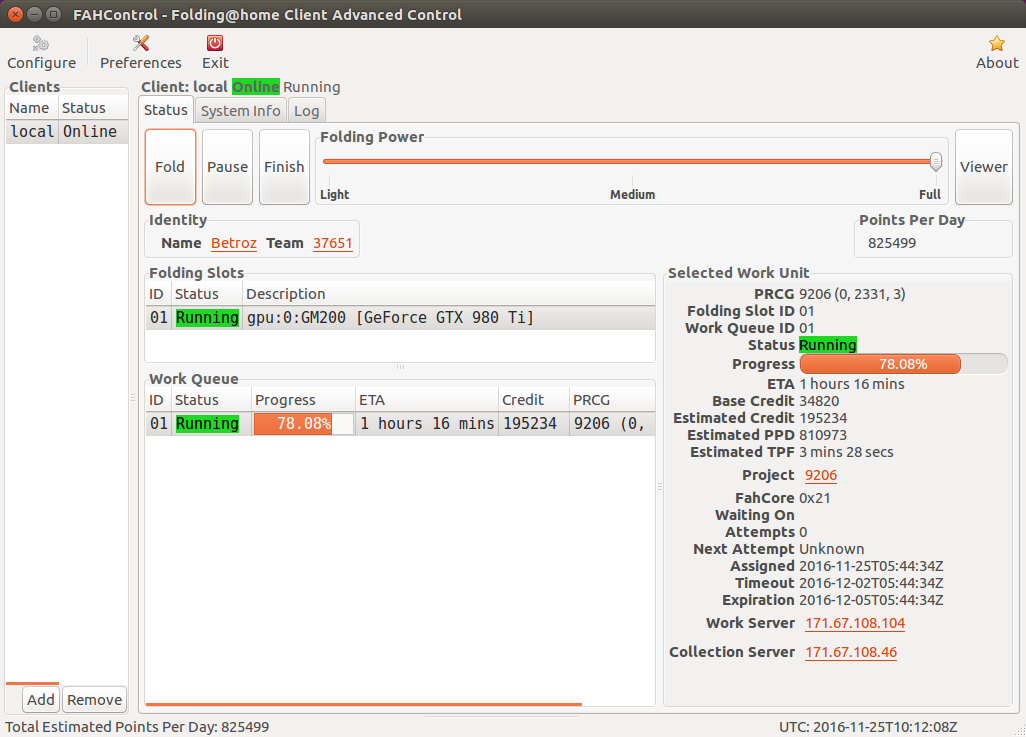Screen dimensions: 1026x737
Task: Click Work Queue Progress column header
Action: tap(303, 400)
